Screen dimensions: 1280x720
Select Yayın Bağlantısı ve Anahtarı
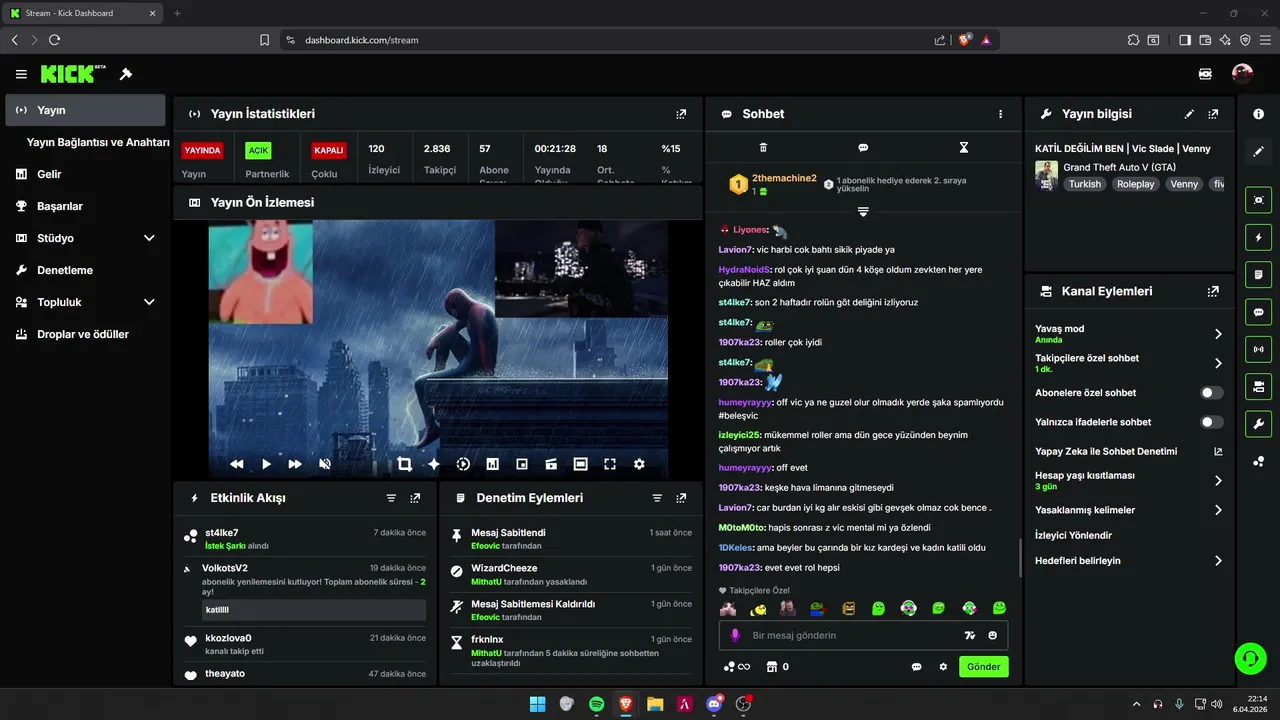98,142
